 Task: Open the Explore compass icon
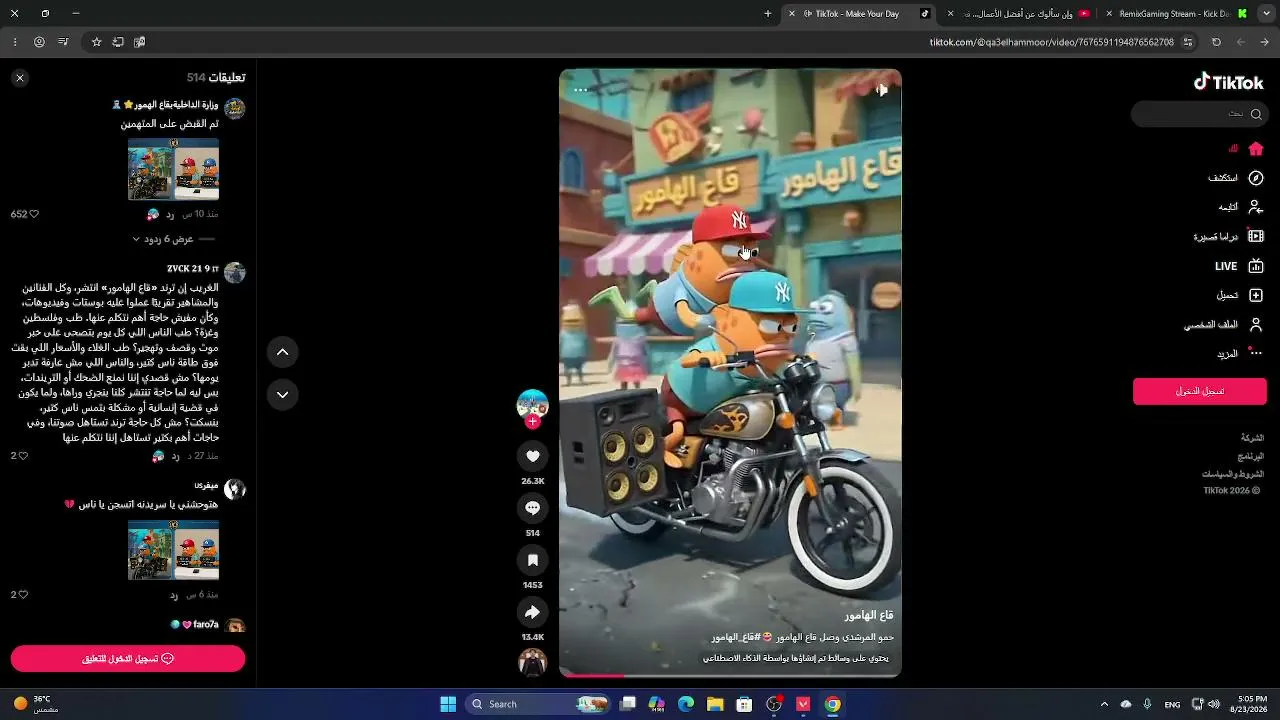coord(1256,178)
